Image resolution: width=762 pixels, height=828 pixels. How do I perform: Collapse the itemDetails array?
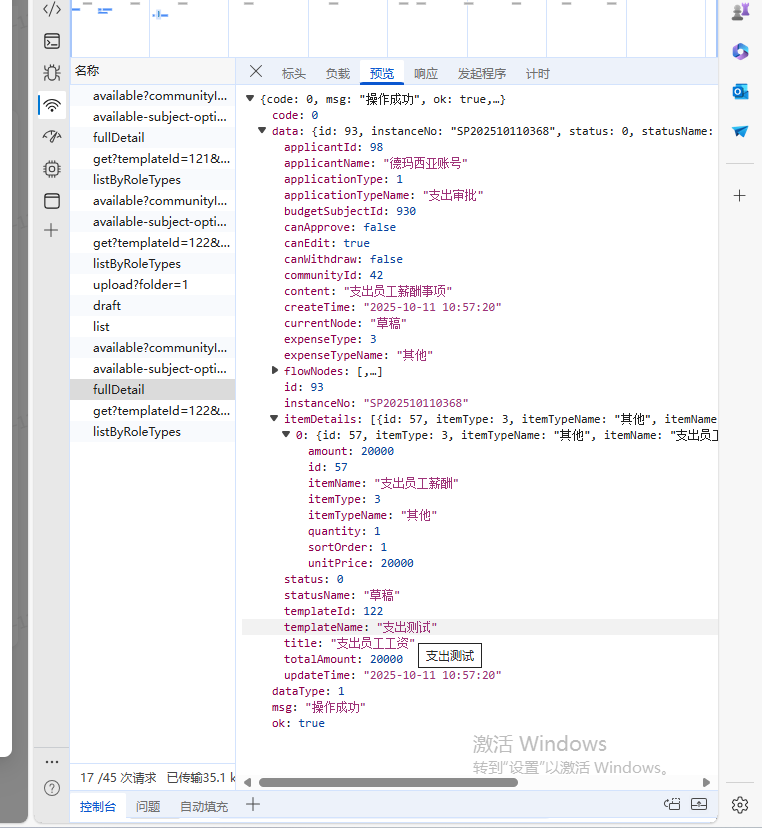[275, 419]
